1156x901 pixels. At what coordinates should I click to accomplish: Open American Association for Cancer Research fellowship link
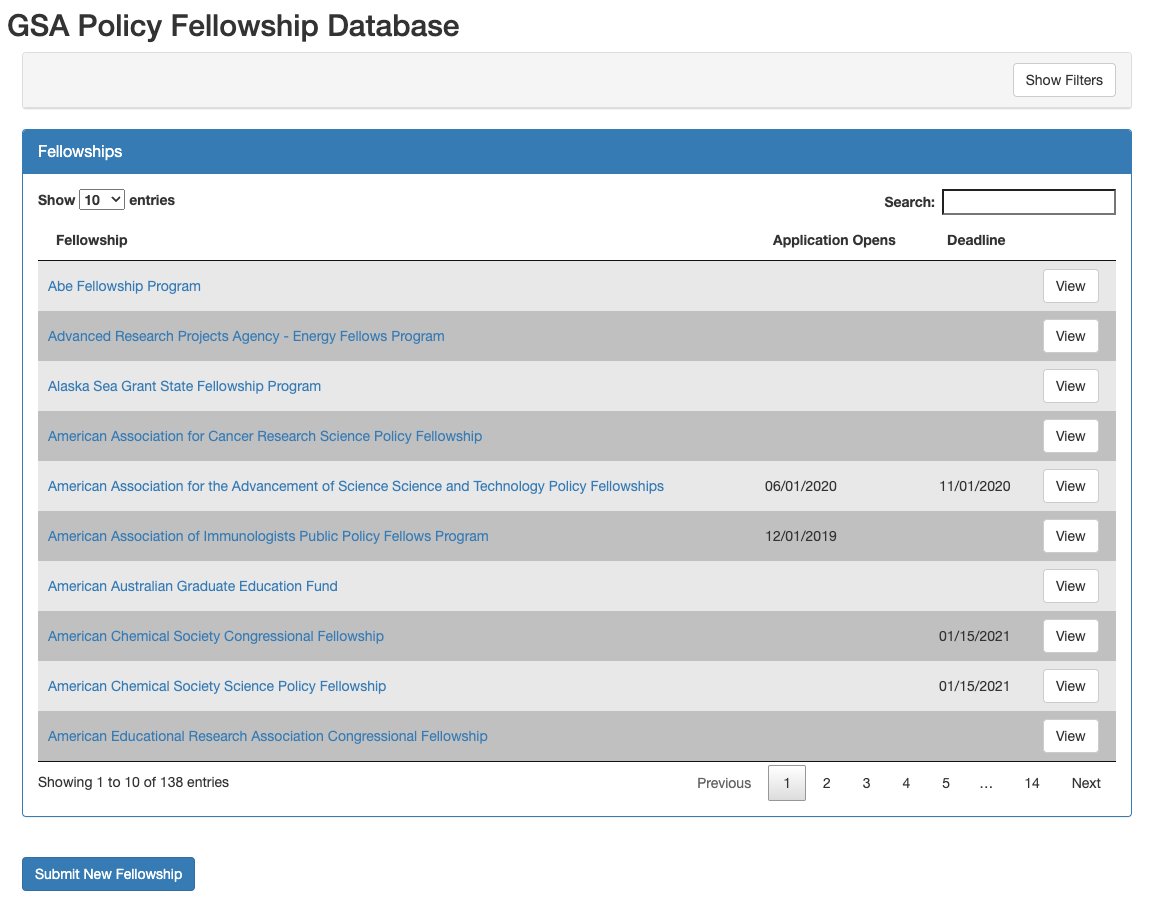pos(265,436)
